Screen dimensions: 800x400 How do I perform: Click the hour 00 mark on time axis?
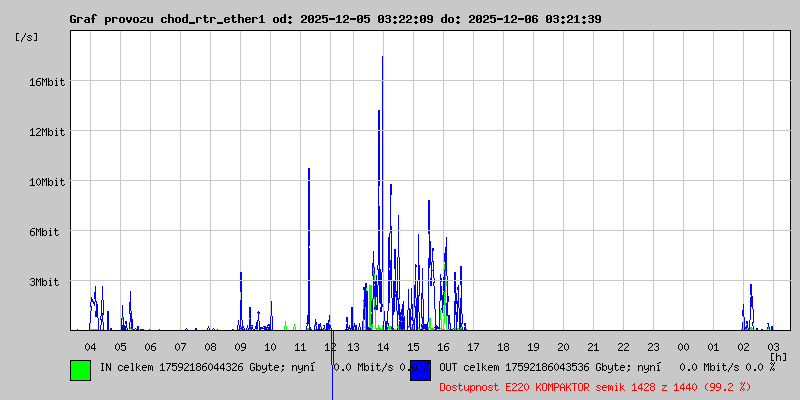[x=683, y=346]
